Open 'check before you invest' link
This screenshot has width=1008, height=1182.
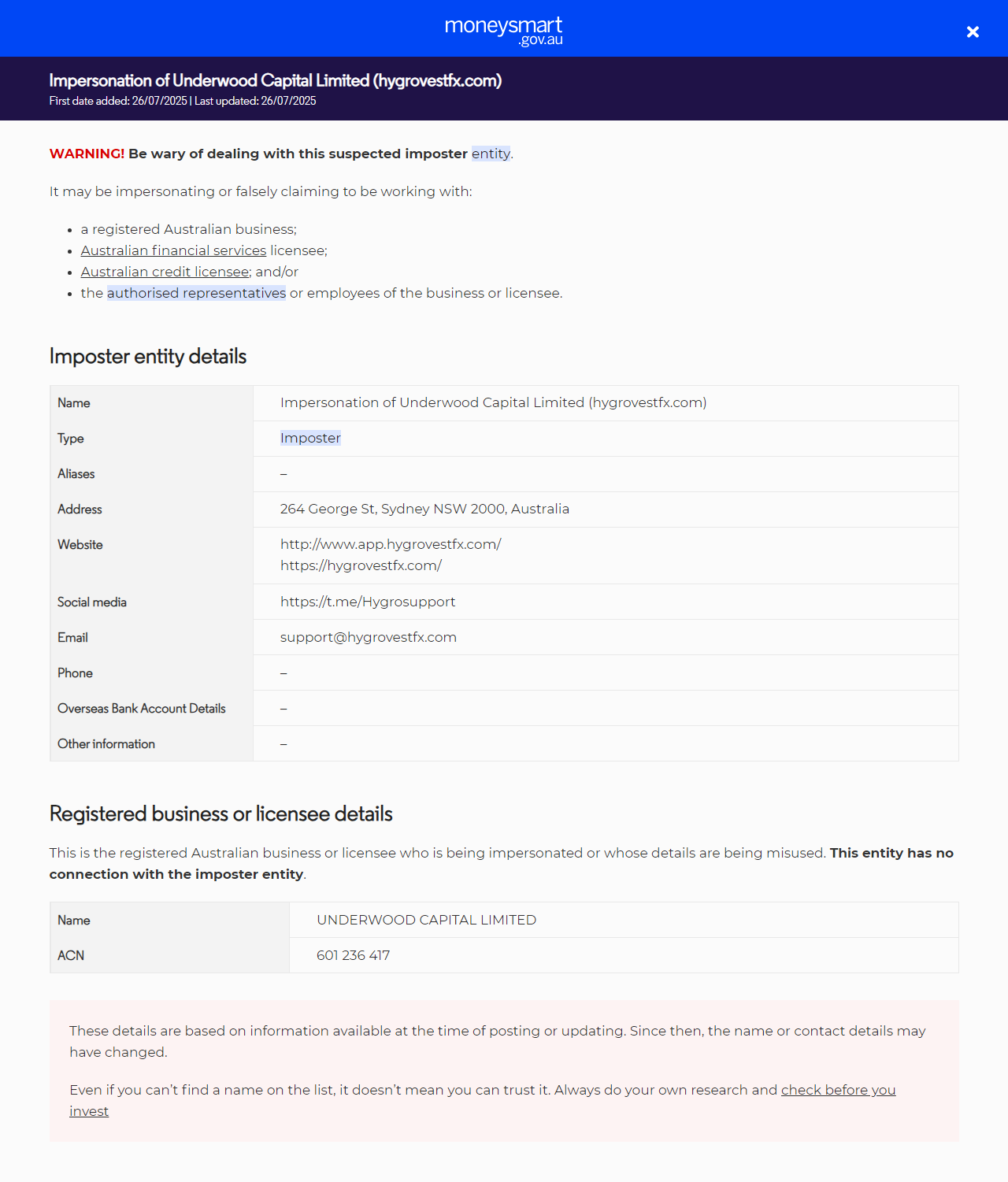click(838, 1090)
